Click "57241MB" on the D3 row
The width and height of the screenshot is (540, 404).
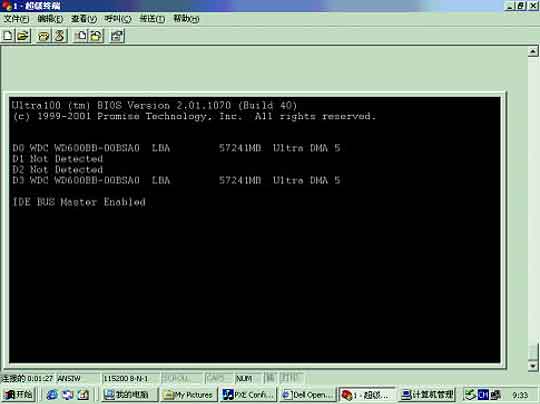tap(240, 180)
